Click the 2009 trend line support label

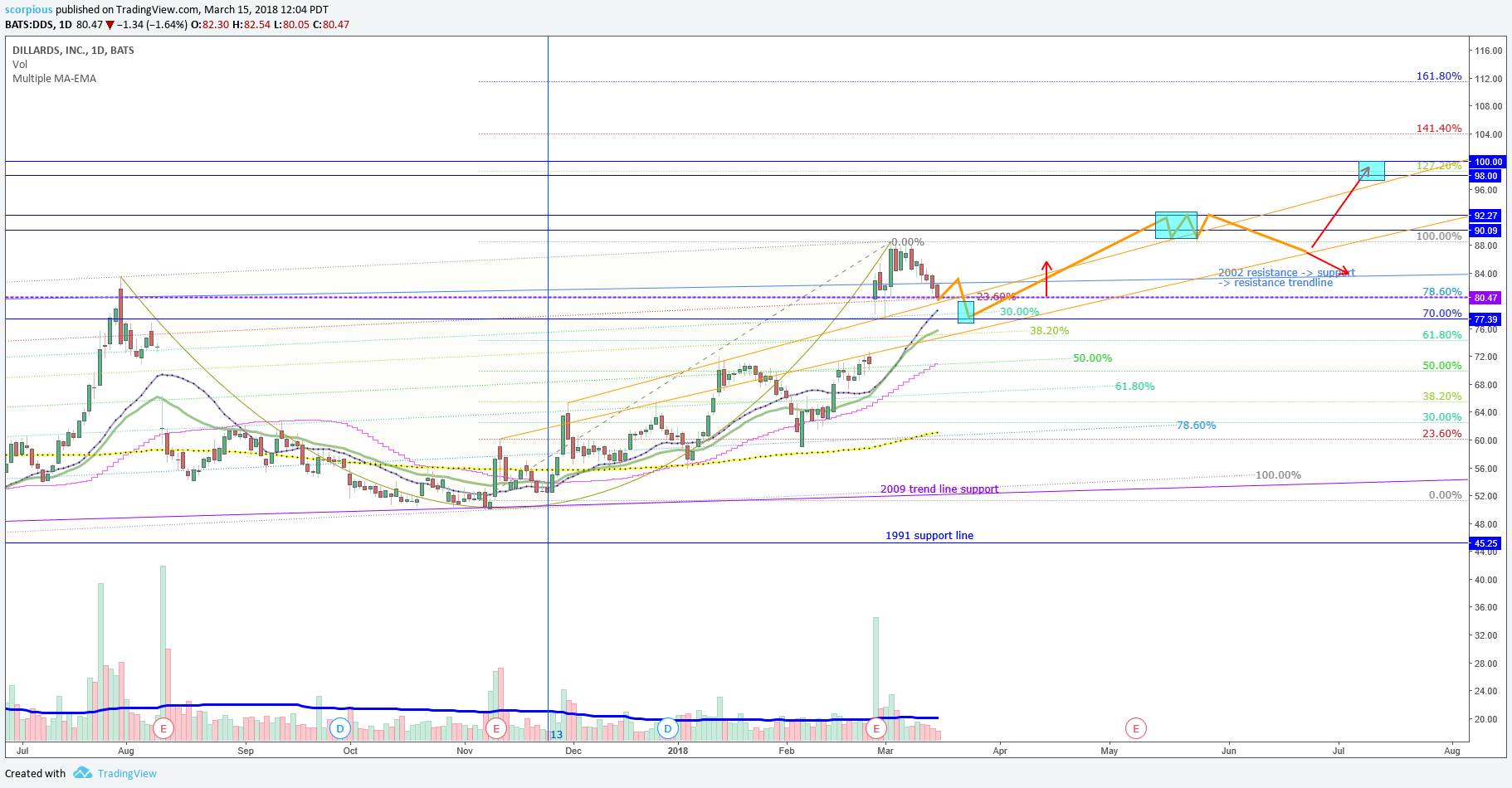click(939, 489)
